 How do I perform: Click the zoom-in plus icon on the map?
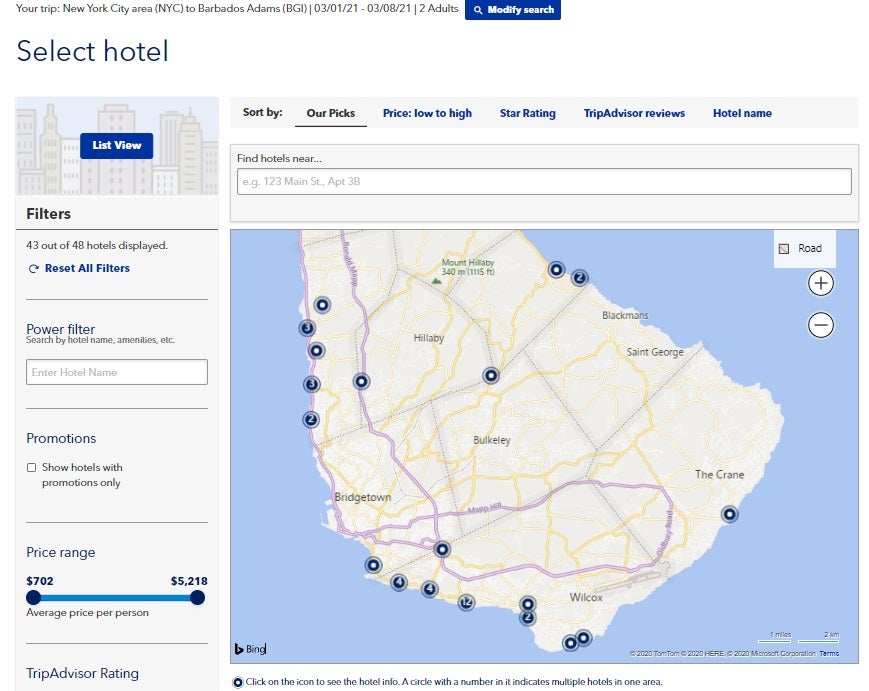(x=820, y=283)
